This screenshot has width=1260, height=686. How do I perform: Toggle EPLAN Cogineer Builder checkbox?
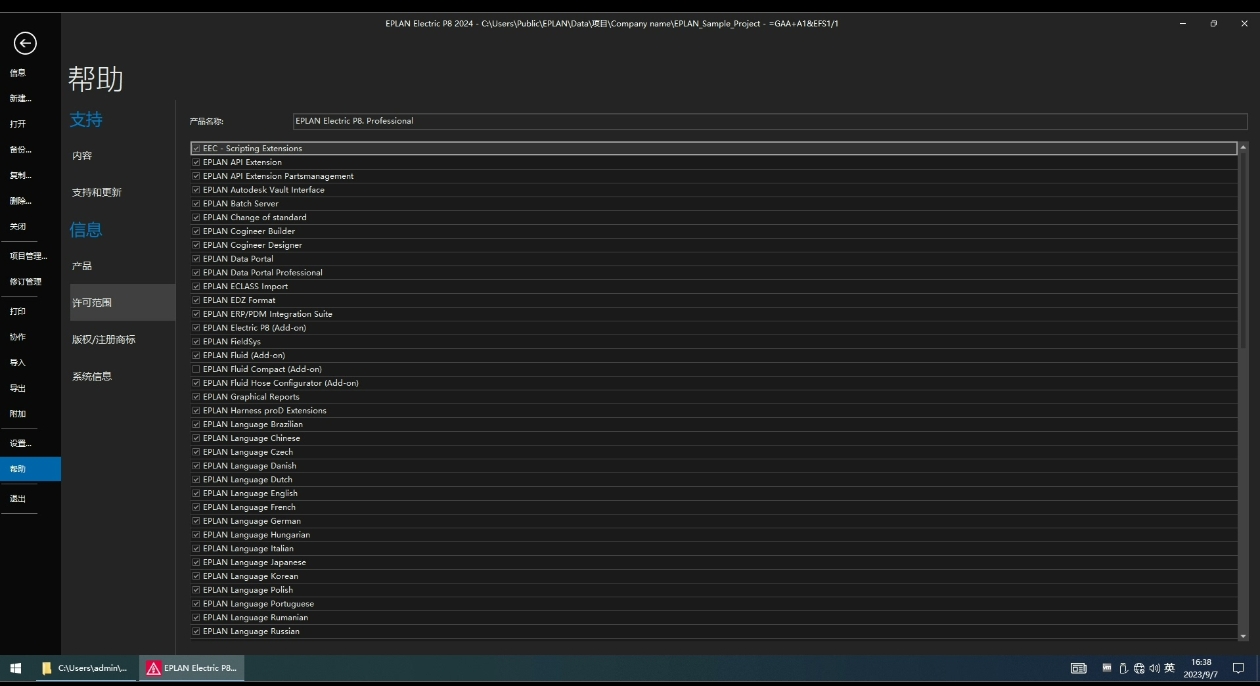point(196,231)
